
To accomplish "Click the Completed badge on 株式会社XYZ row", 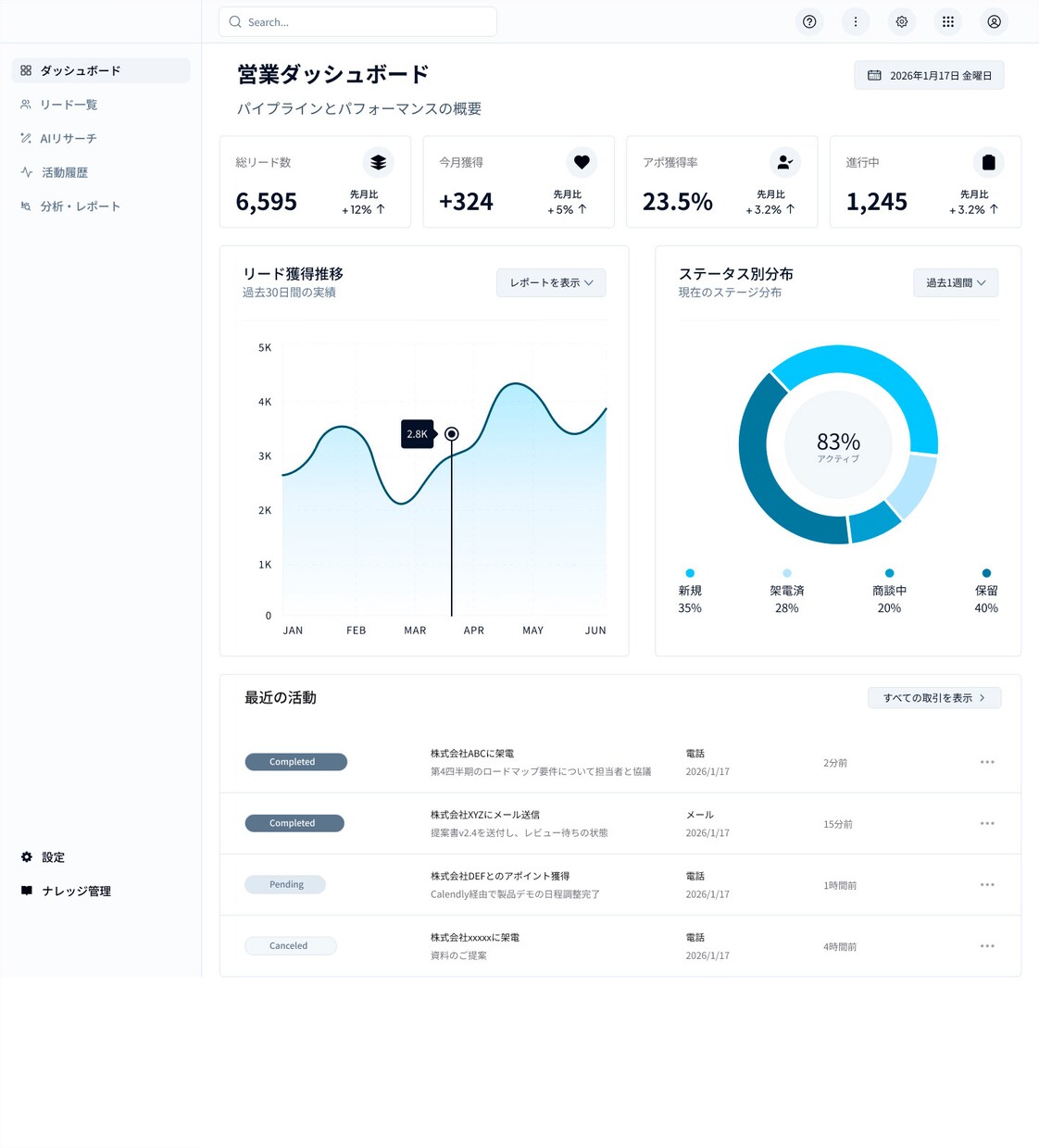I will 294,823.
